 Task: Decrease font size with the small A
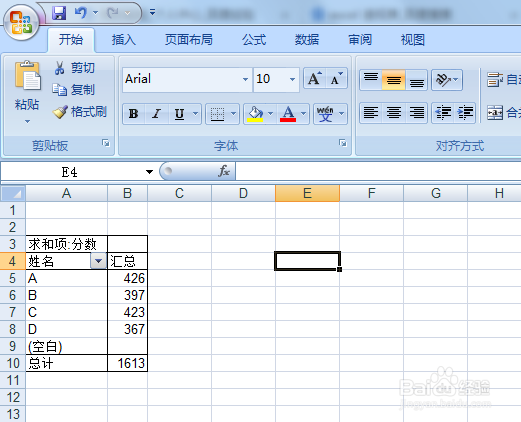[337, 79]
